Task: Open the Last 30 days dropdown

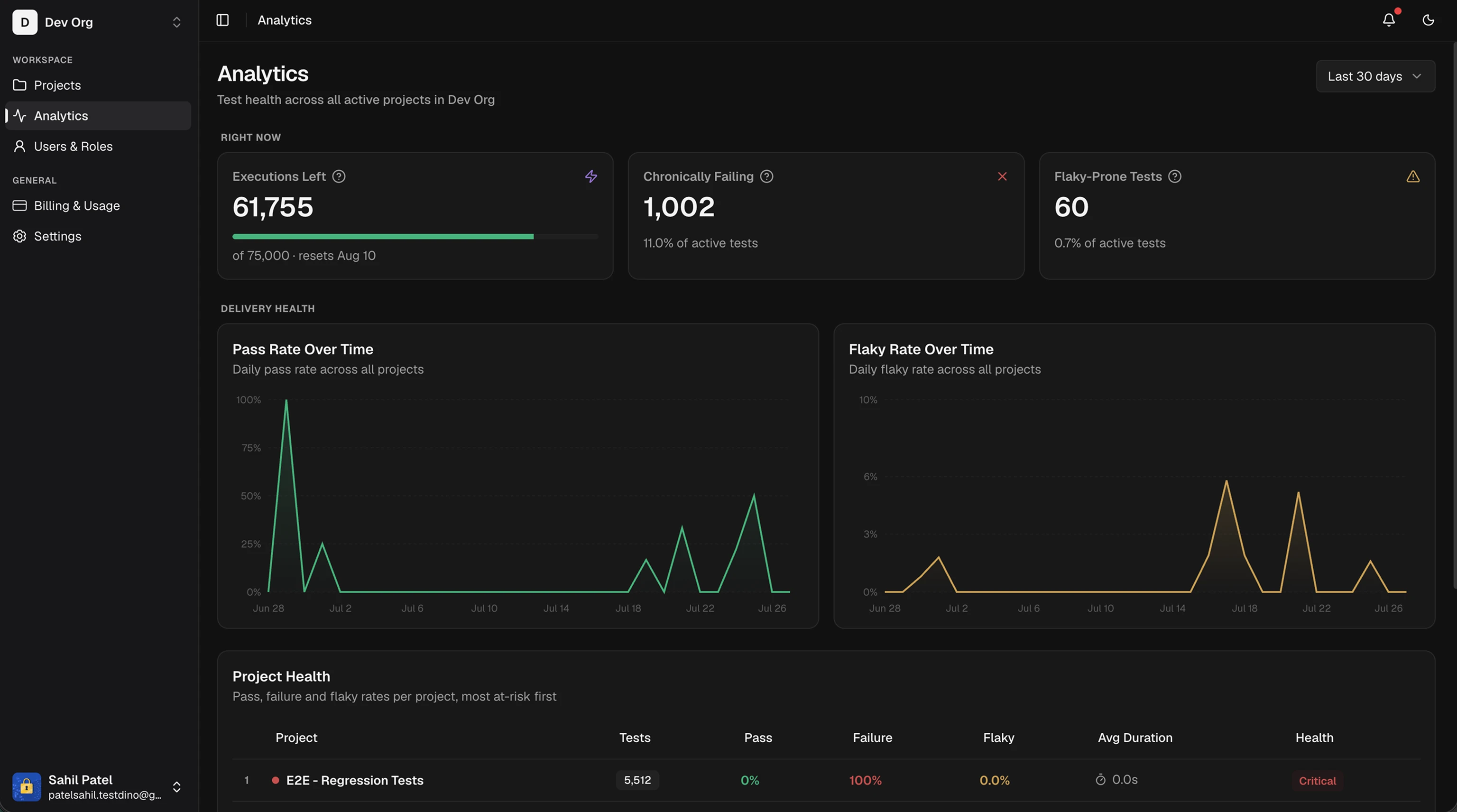Action: pos(1375,76)
